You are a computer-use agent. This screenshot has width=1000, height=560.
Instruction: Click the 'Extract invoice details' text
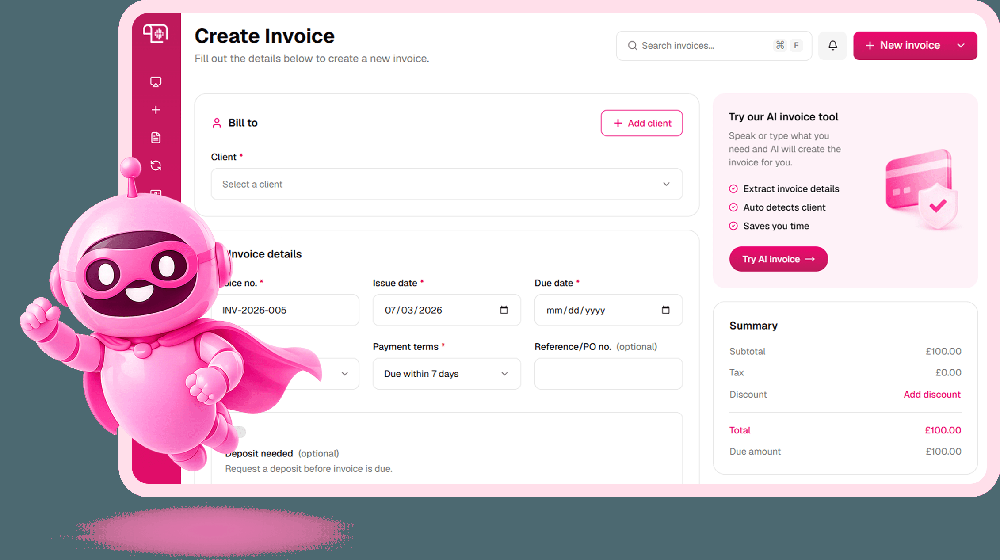tap(791, 189)
